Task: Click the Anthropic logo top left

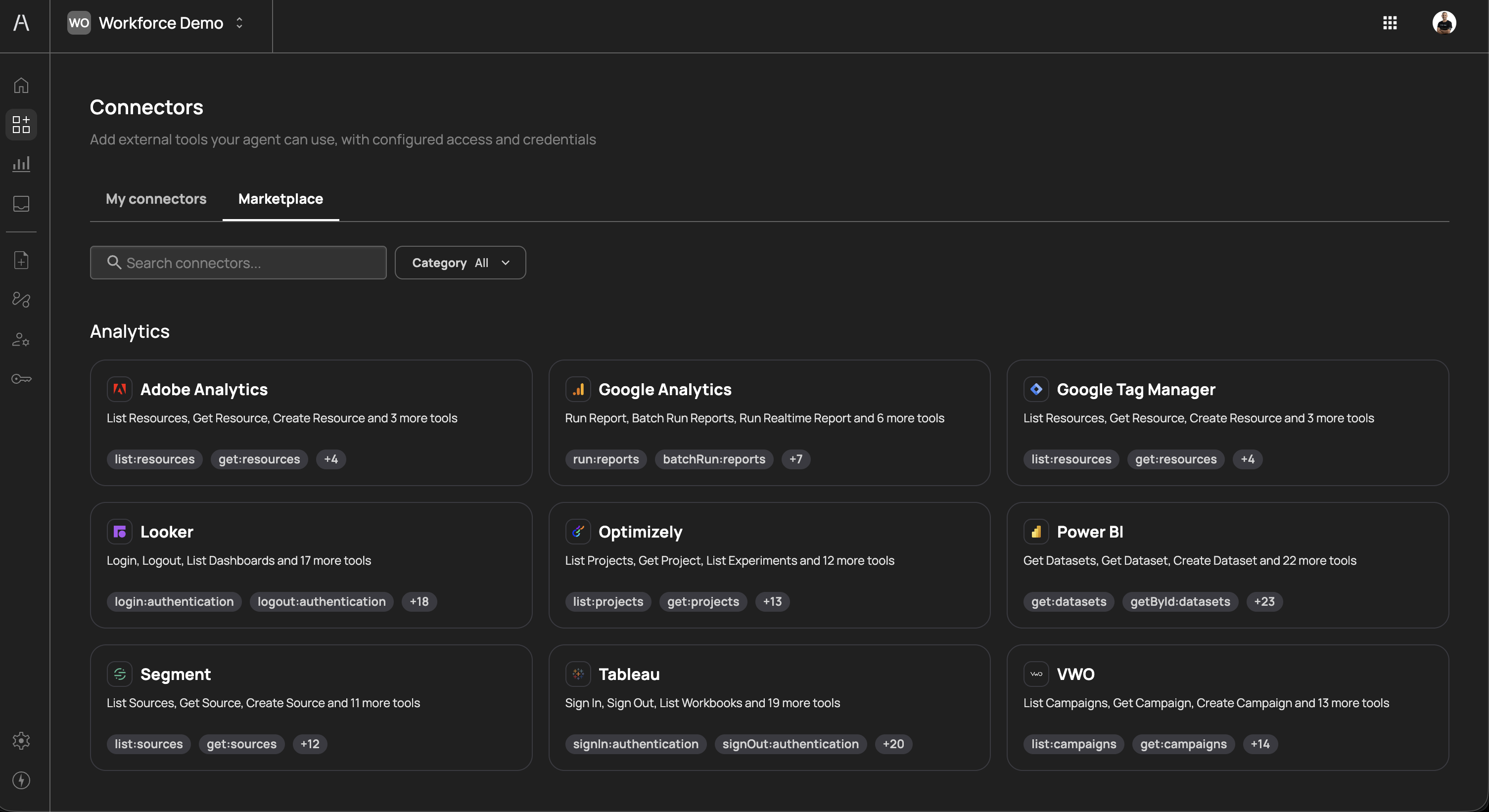Action: 22,23
